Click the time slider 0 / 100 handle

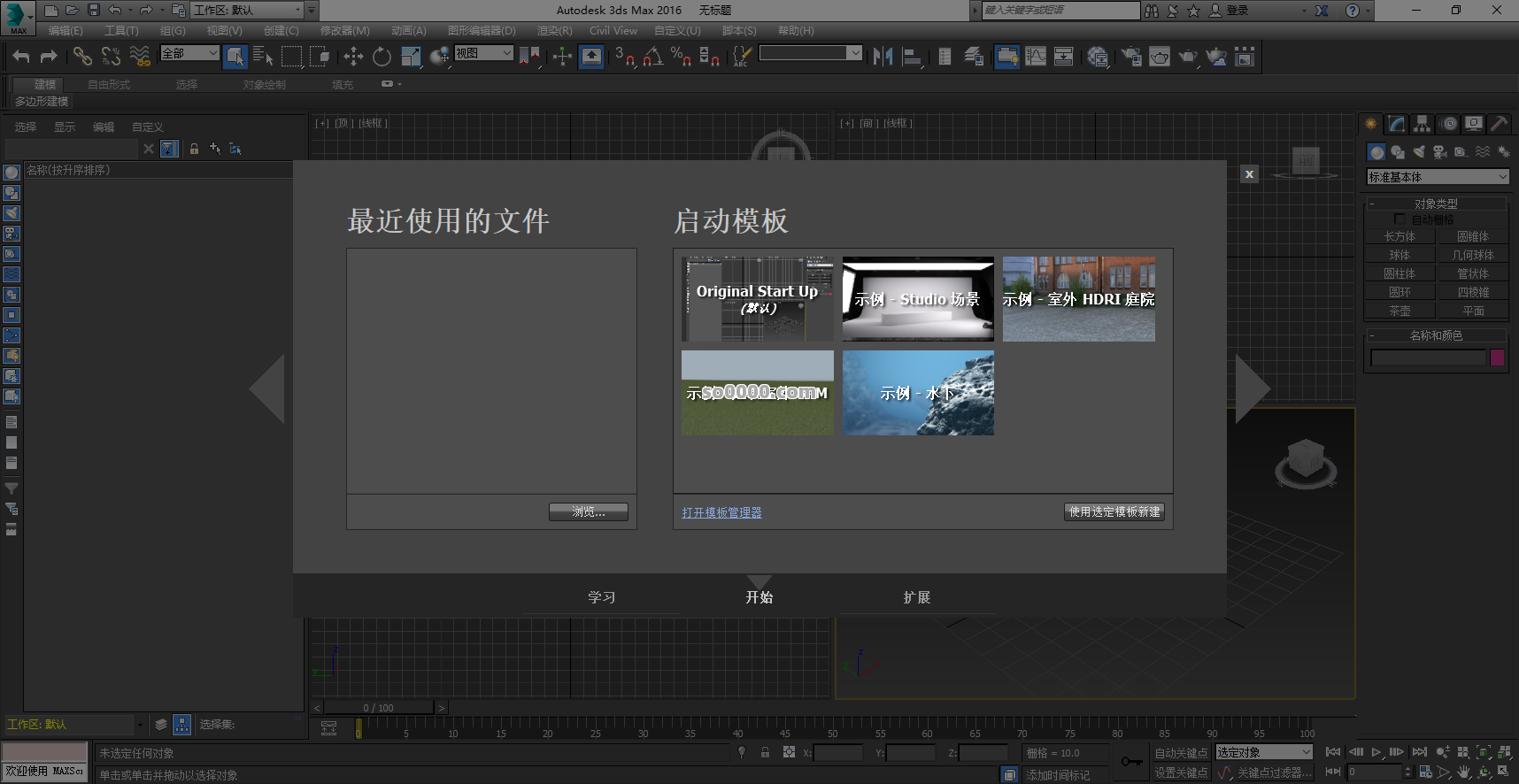[x=378, y=708]
